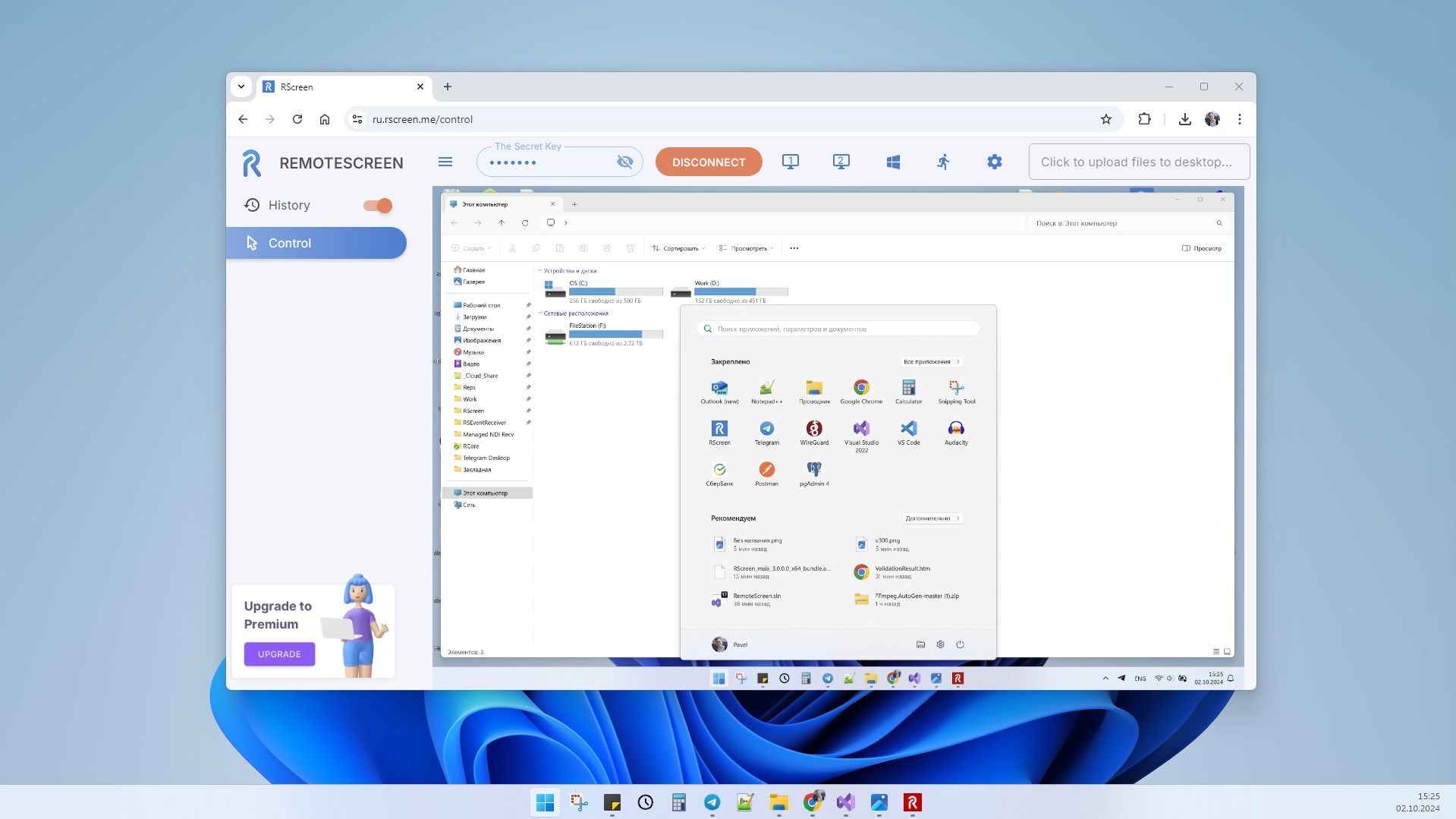Click the DISCONNECT button

tap(709, 162)
